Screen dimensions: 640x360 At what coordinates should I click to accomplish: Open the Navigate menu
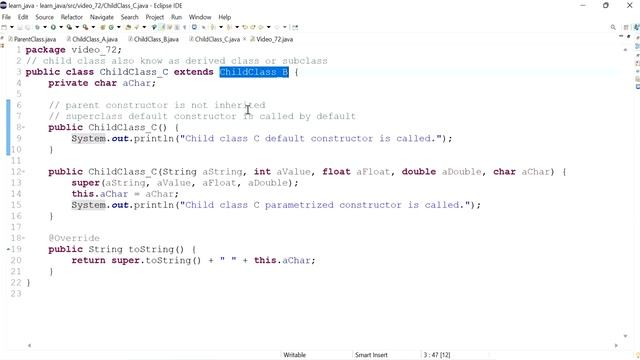click(102, 17)
